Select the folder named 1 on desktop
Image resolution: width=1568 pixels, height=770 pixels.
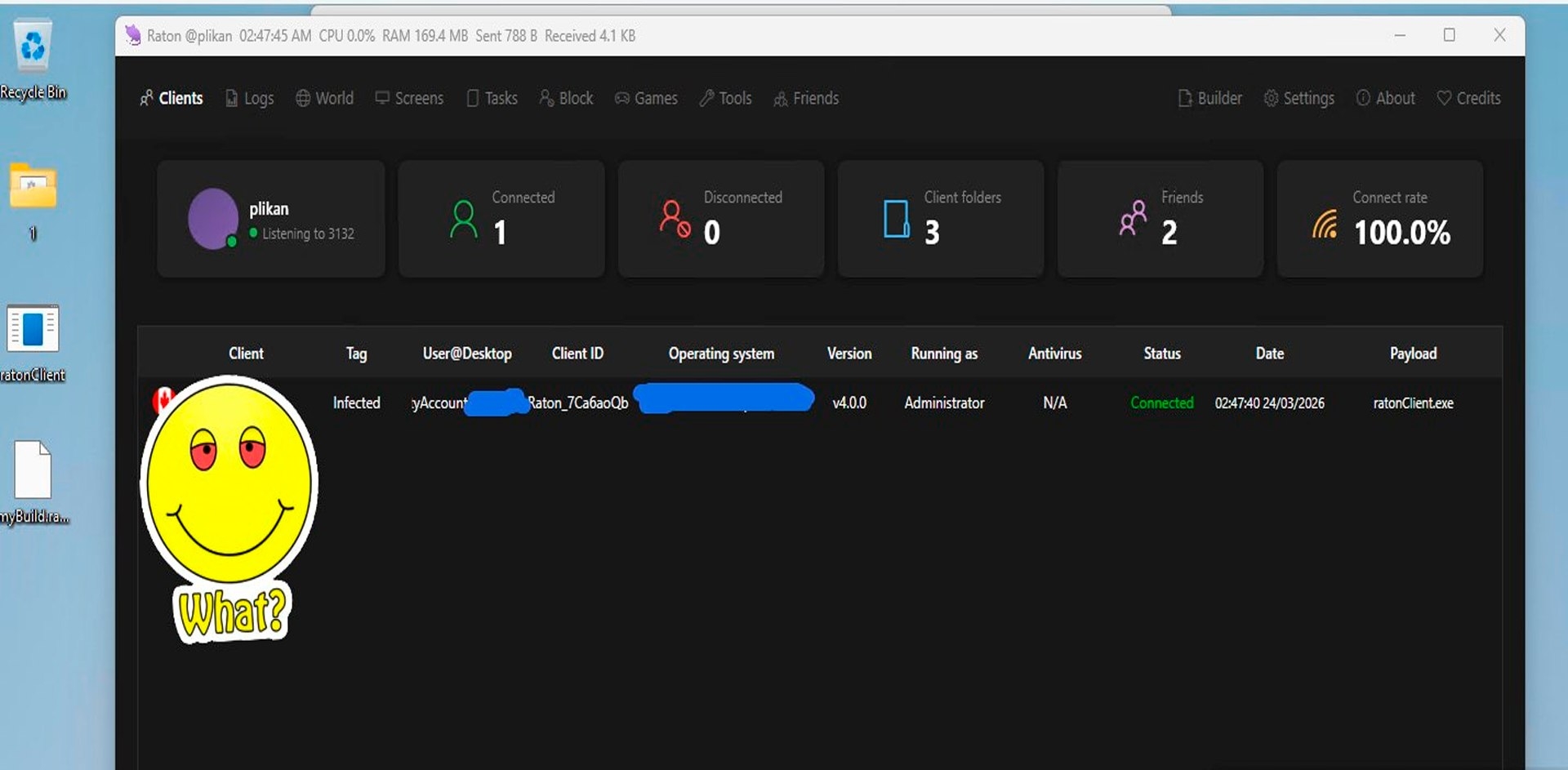point(33,187)
